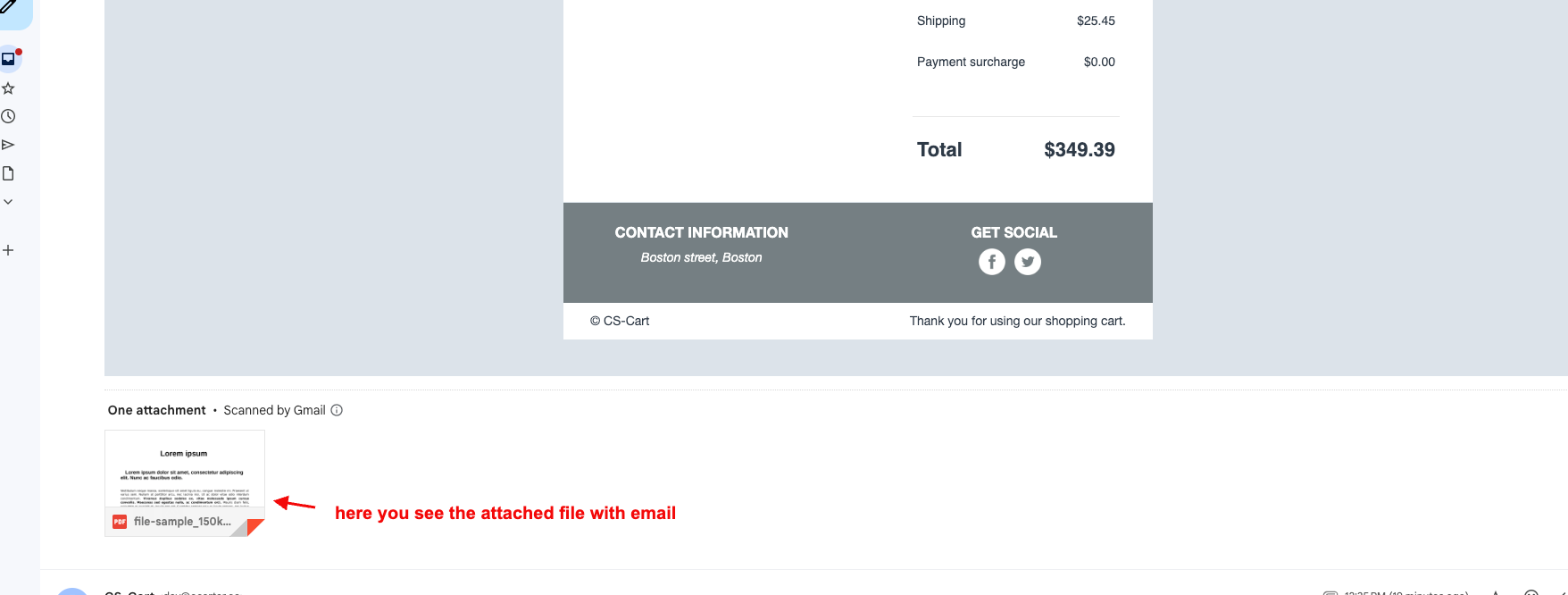The width and height of the screenshot is (1568, 595).
Task: Click the $349.39 total amount
Action: 1079,150
